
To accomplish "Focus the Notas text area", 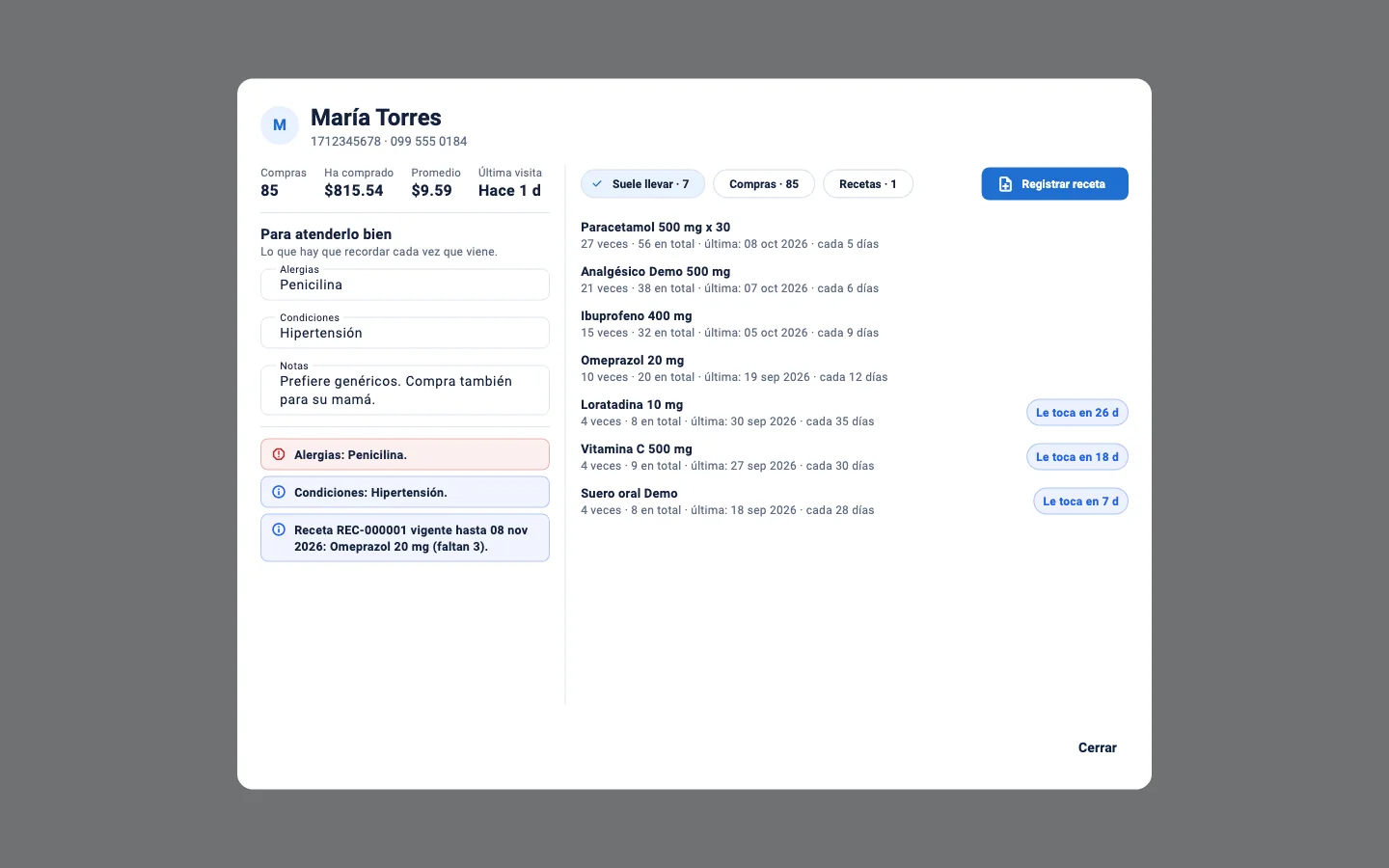I will 405,390.
